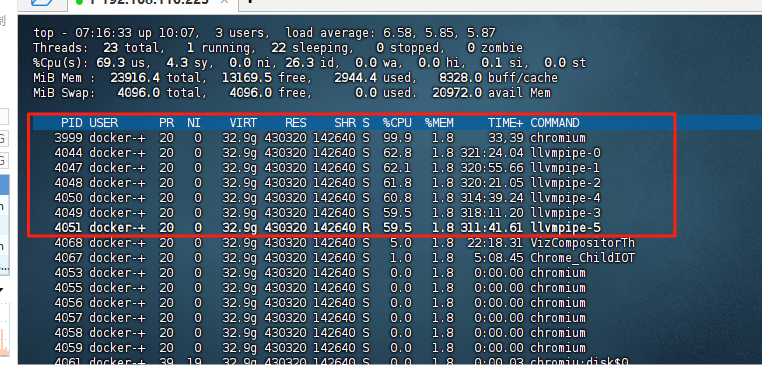
Task: Click the llvmpipe-5 command name
Action: click(x=565, y=228)
